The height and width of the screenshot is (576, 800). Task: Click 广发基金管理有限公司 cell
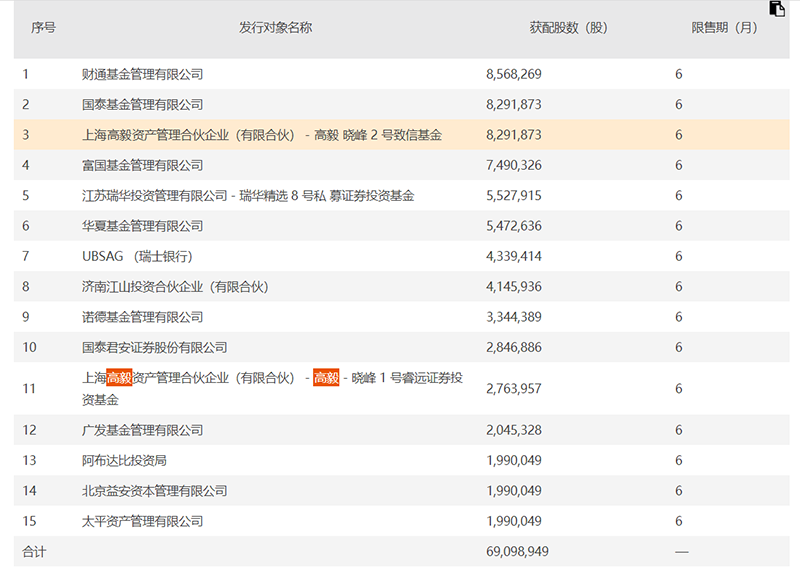142,430
